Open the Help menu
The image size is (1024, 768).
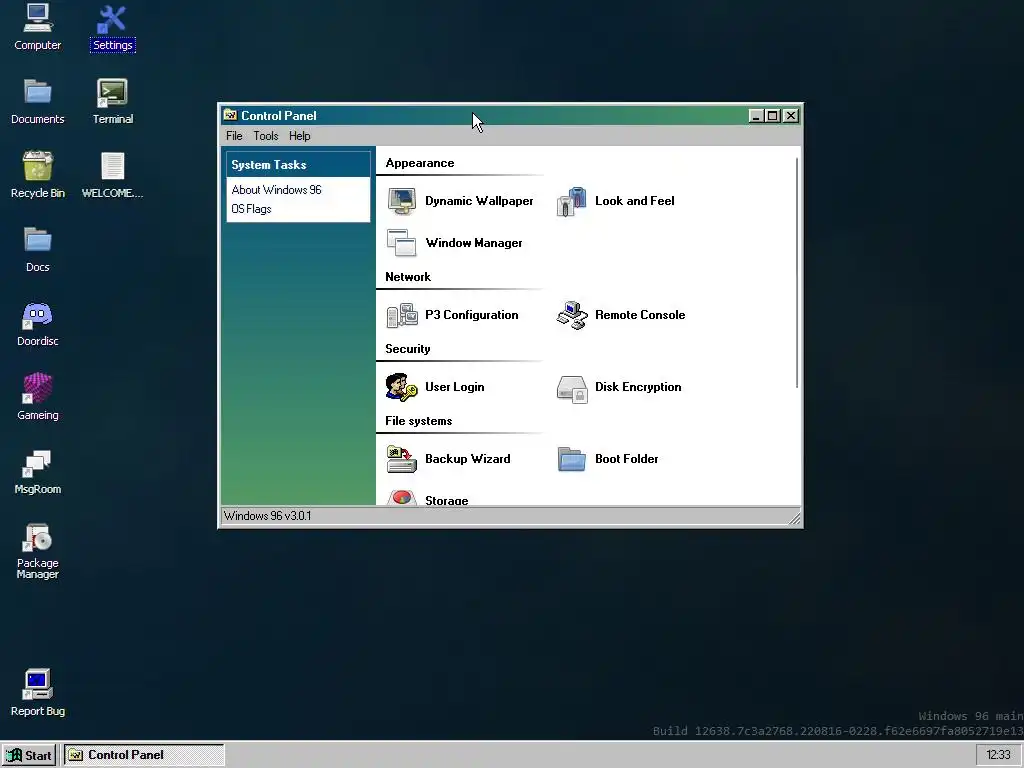coord(300,136)
